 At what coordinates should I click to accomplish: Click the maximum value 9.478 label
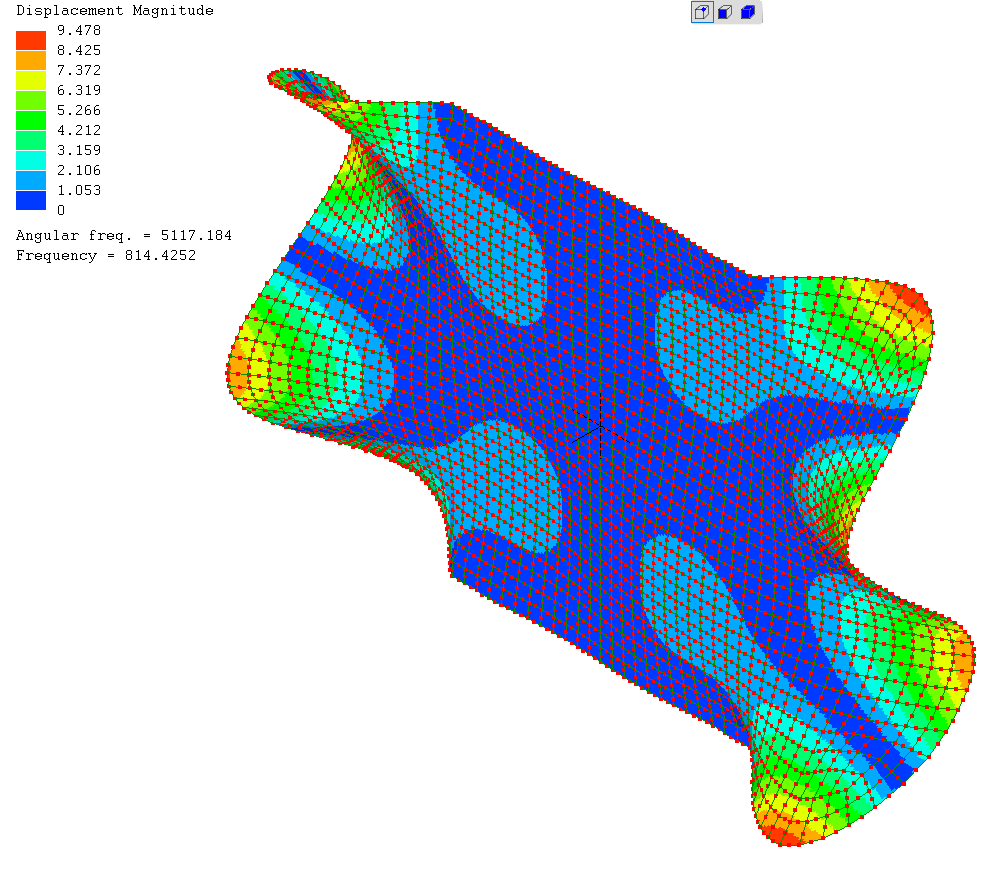point(79,31)
